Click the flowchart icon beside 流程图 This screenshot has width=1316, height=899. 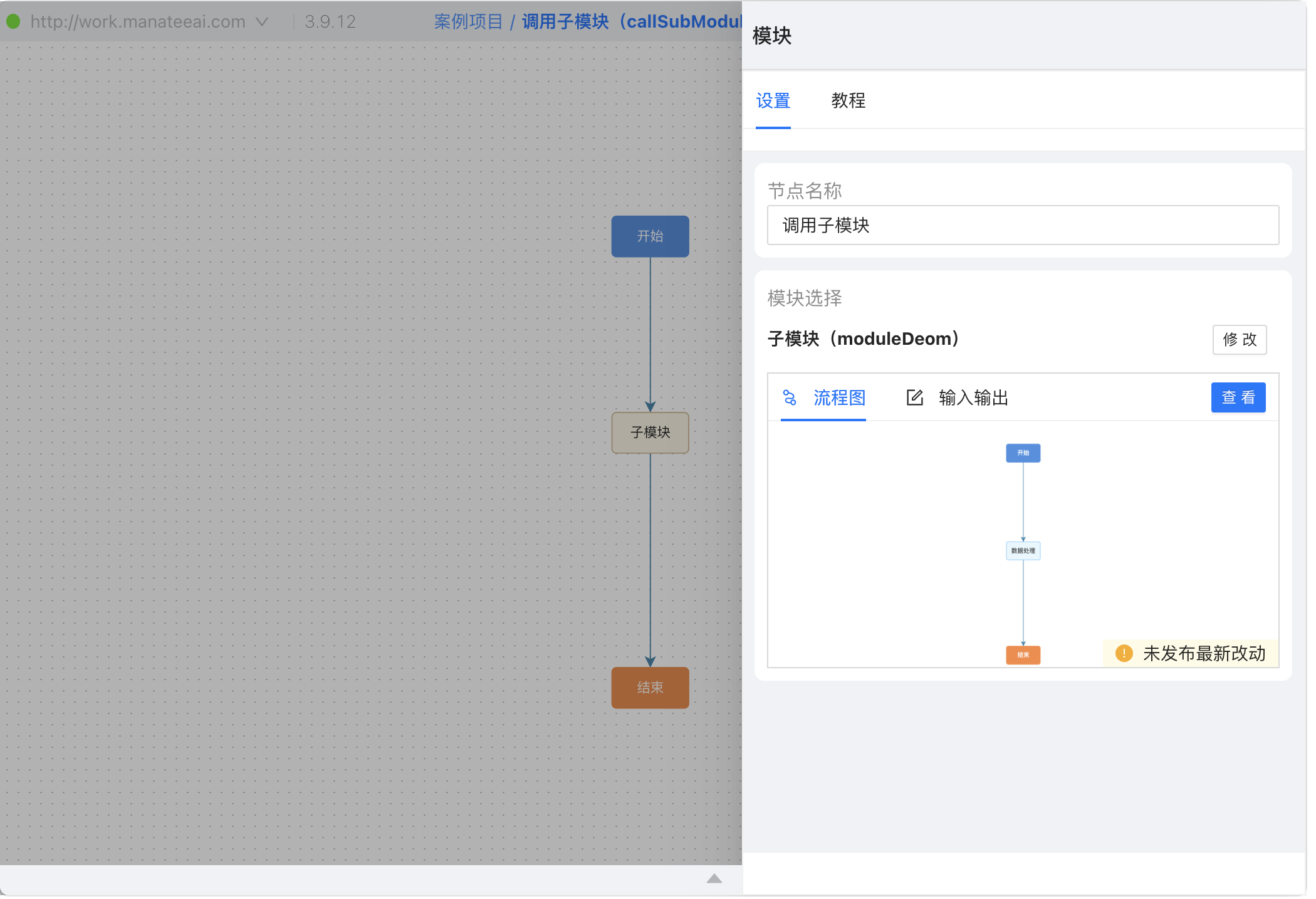pos(790,397)
